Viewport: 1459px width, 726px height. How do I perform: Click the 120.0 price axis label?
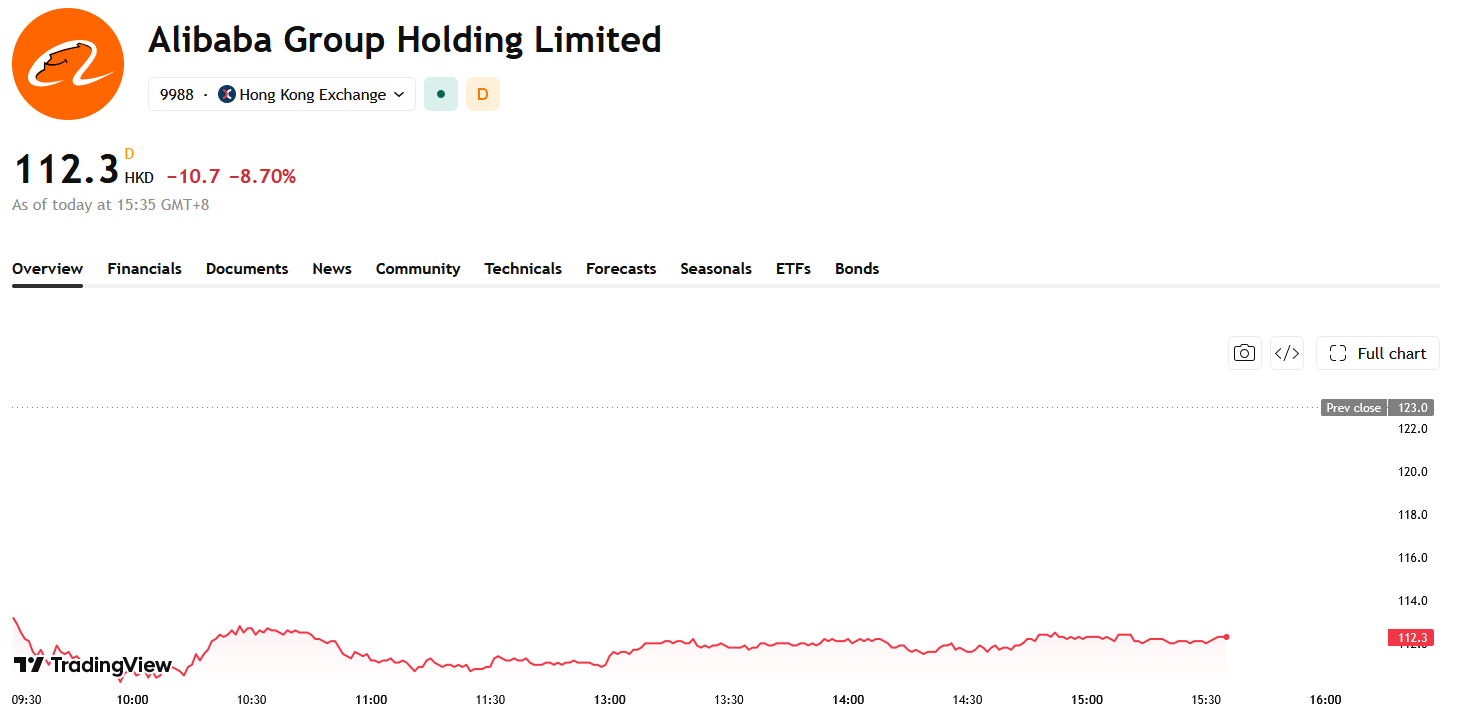click(1412, 471)
